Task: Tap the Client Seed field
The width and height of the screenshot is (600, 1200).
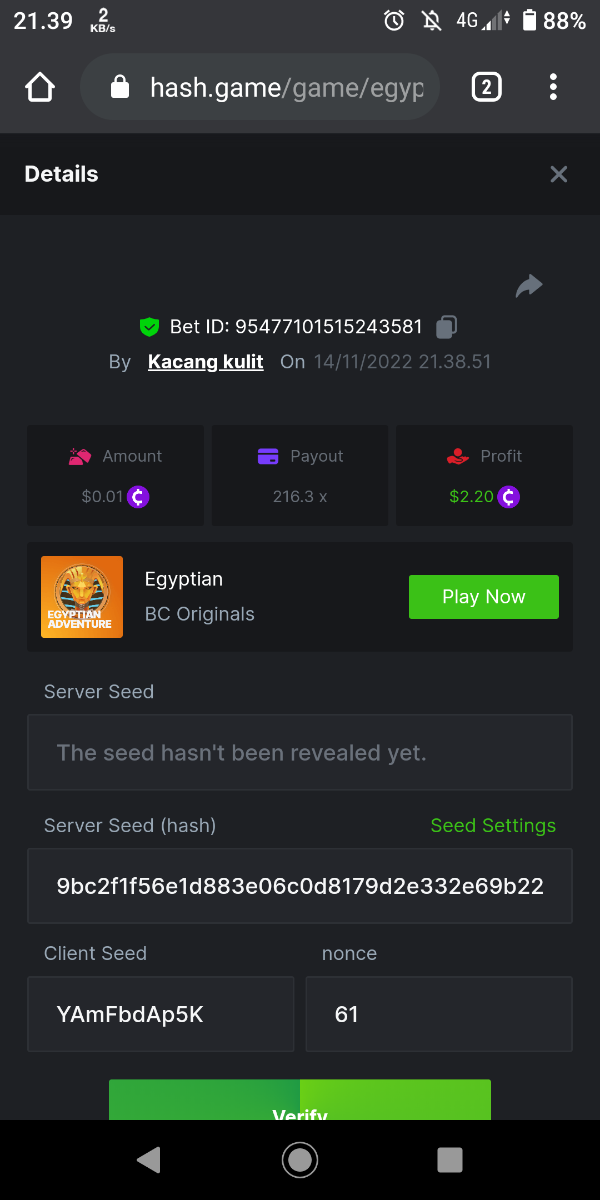Action: coord(160,1014)
